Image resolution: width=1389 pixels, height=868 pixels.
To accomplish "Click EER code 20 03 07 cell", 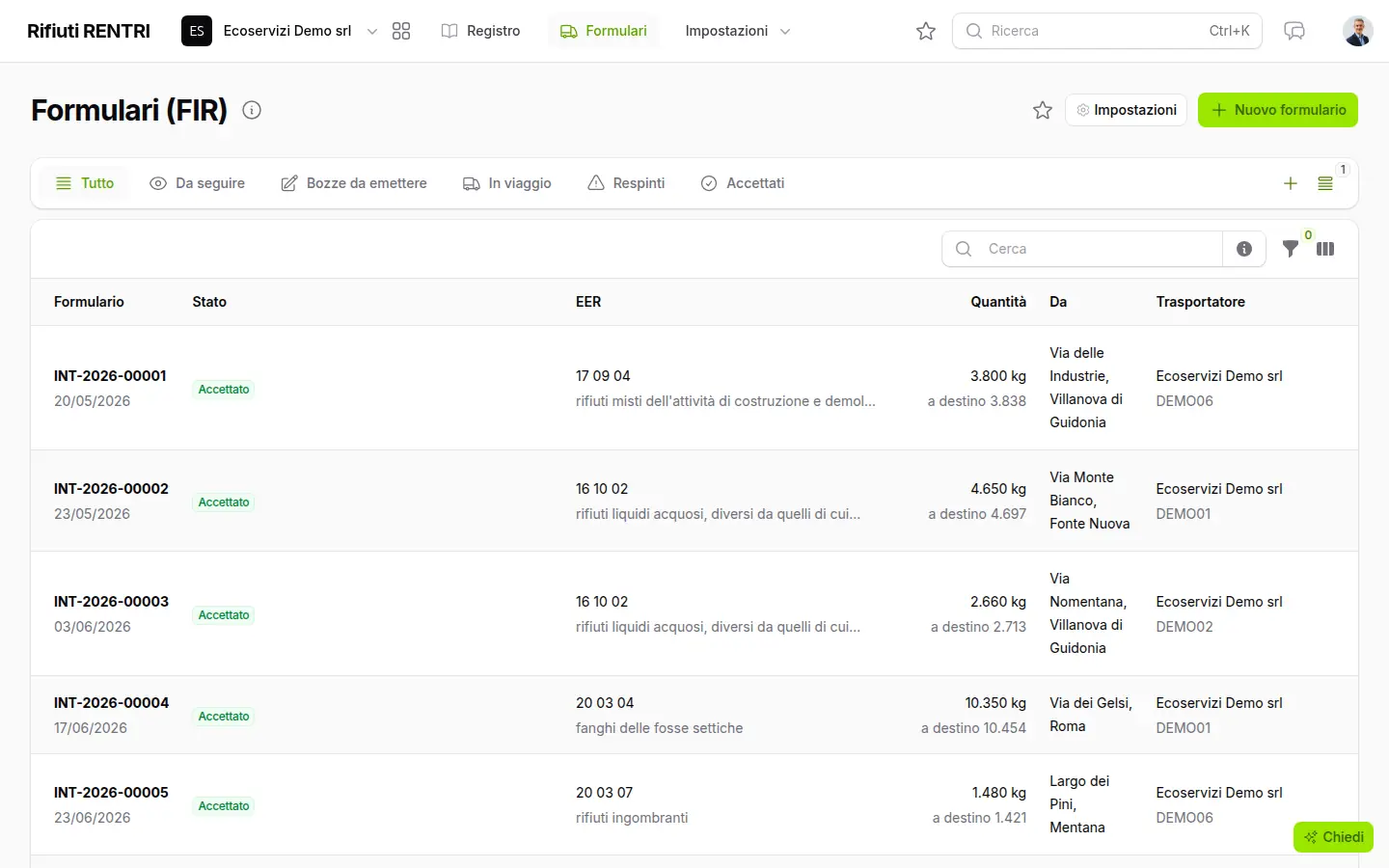I will 605,793.
